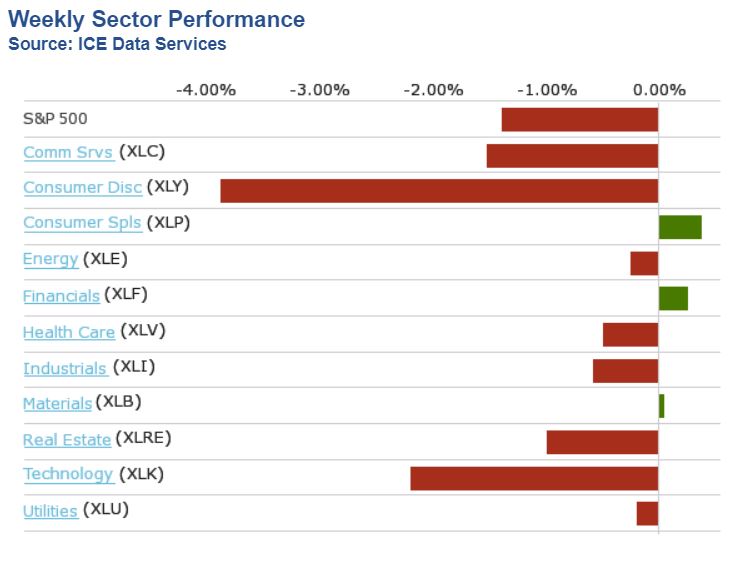730x566 pixels.
Task: Click the red Health Care bar
Action: coord(630,334)
